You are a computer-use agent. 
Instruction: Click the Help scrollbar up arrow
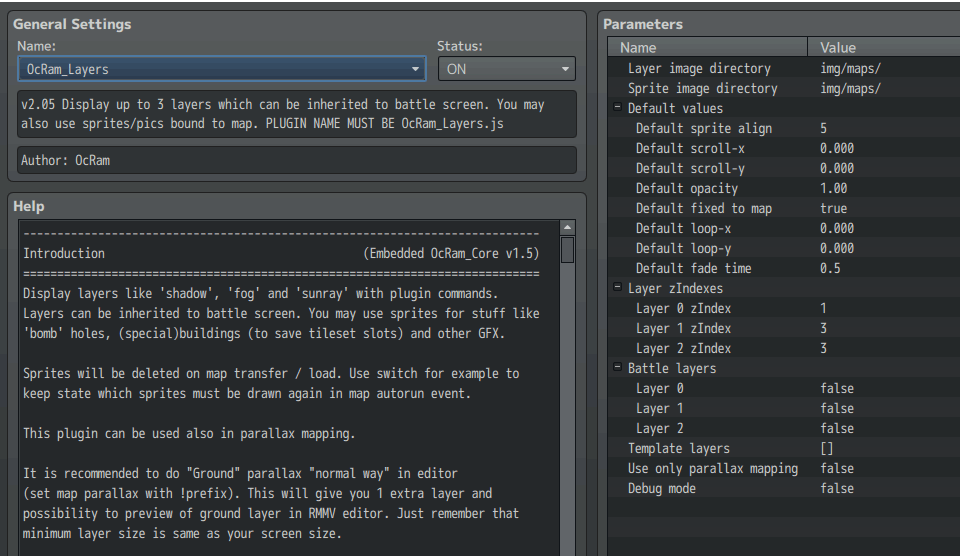(568, 228)
